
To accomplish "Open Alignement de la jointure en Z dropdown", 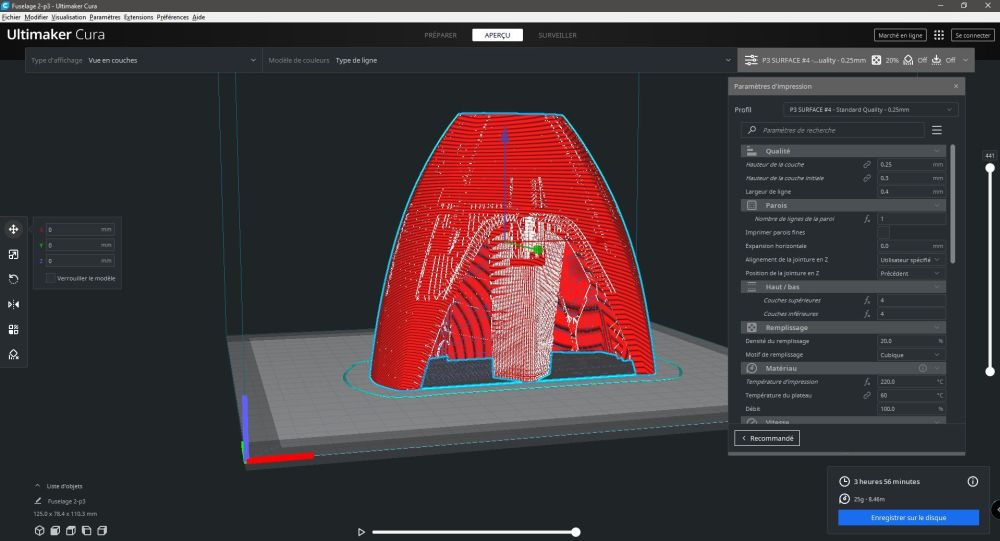I will coord(911,260).
